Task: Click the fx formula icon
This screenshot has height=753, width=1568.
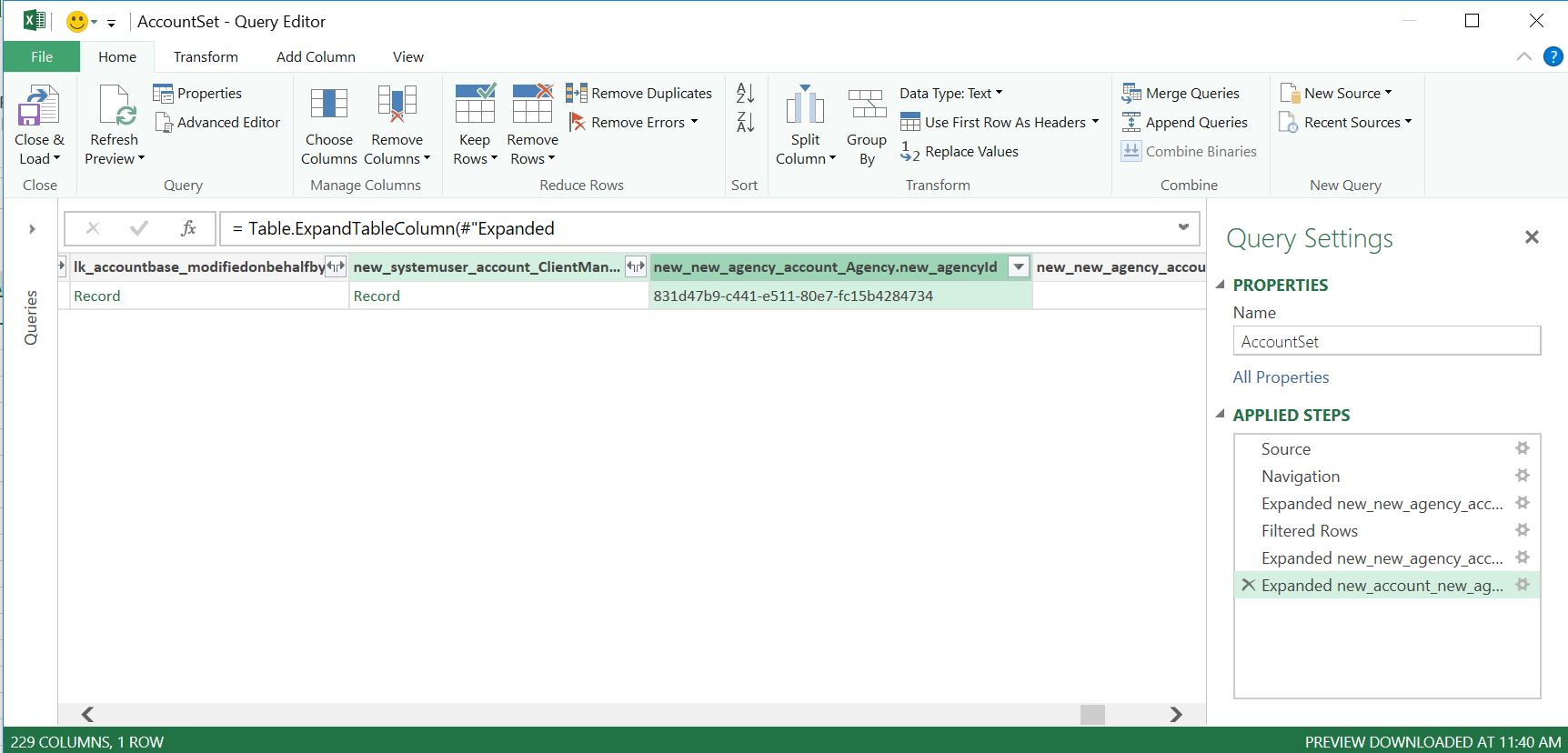Action: point(188,228)
